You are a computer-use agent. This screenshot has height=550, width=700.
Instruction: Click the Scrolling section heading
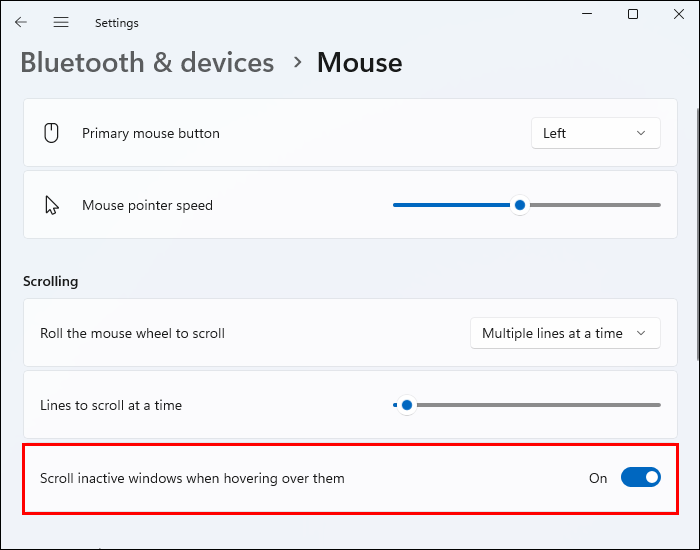tap(51, 281)
